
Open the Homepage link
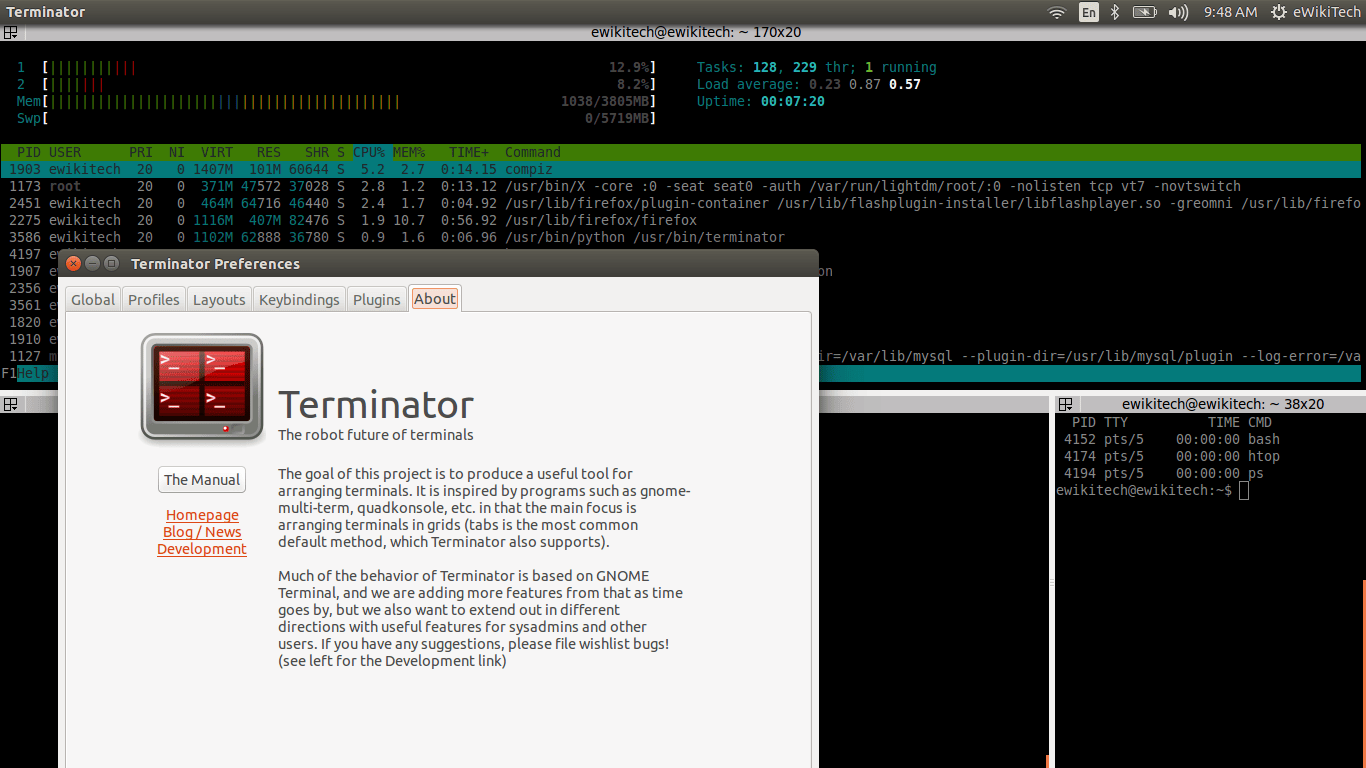(x=201, y=515)
